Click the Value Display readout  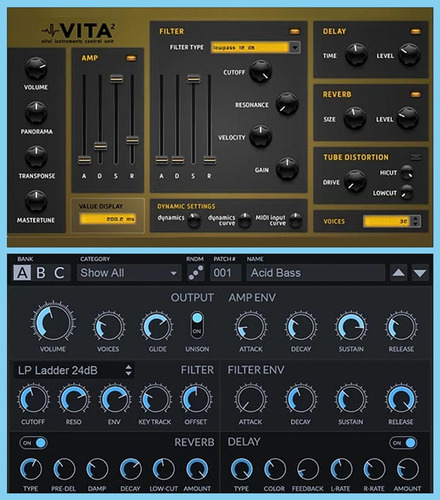pos(108,219)
